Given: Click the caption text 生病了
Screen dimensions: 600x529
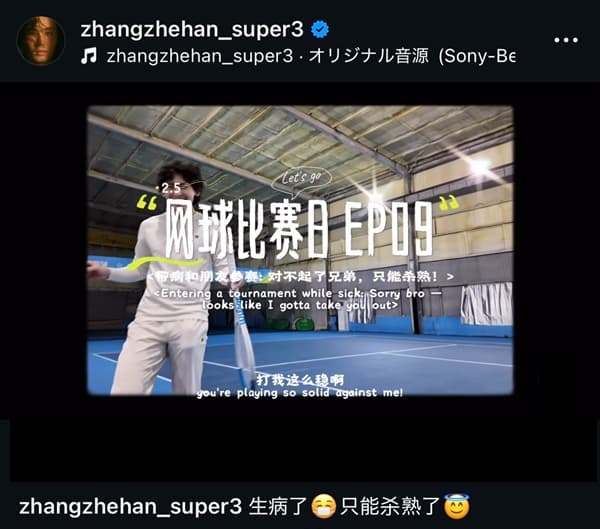Looking at the screenshot, I should [278, 506].
